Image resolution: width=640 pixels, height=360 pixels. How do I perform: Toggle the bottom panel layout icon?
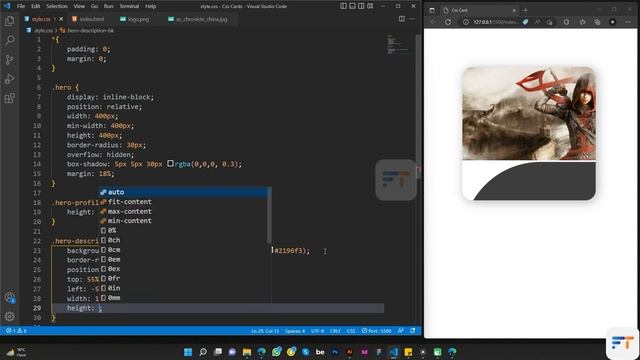pyautogui.click(x=352, y=6)
